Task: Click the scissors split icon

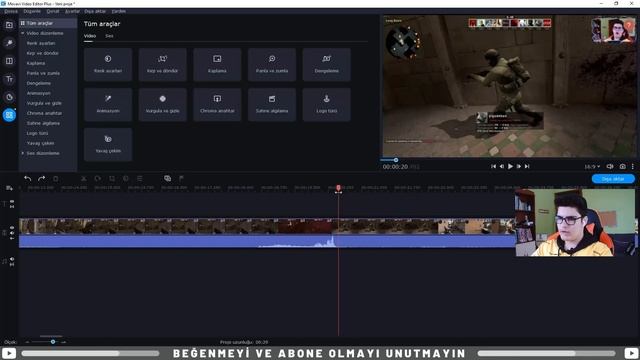Action: [84, 178]
